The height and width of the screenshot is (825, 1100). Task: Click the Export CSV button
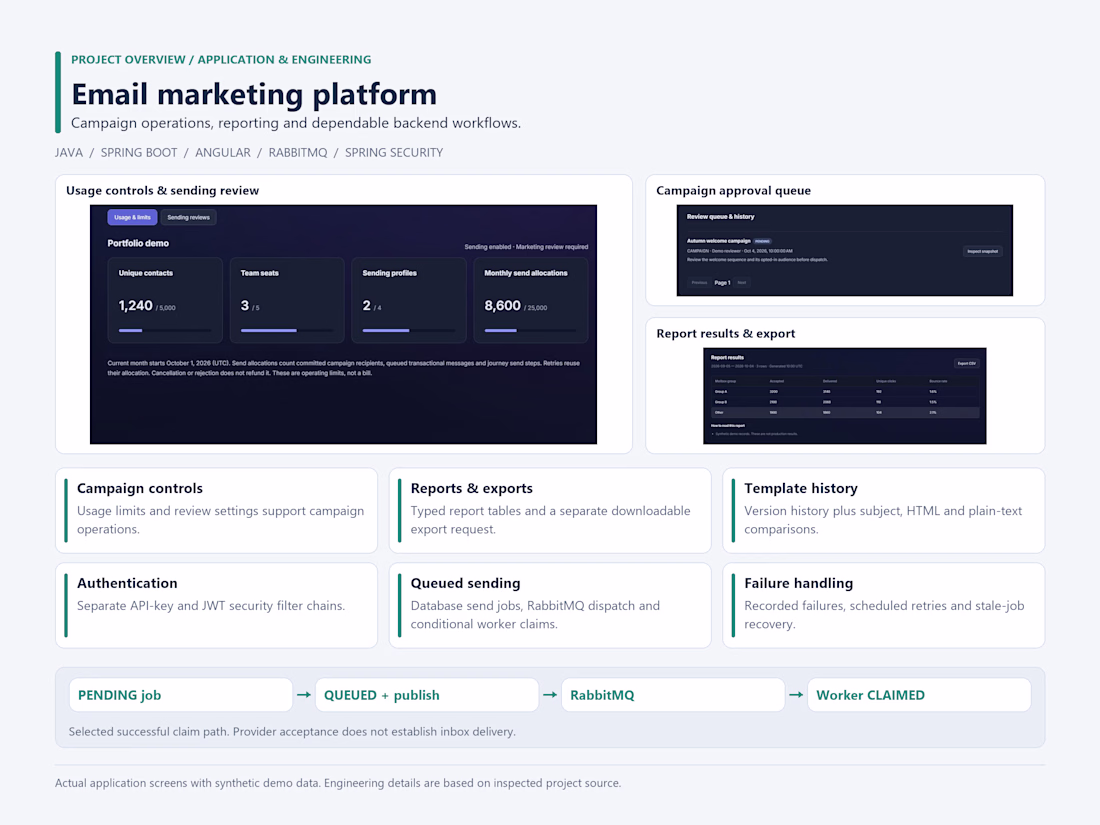966,363
